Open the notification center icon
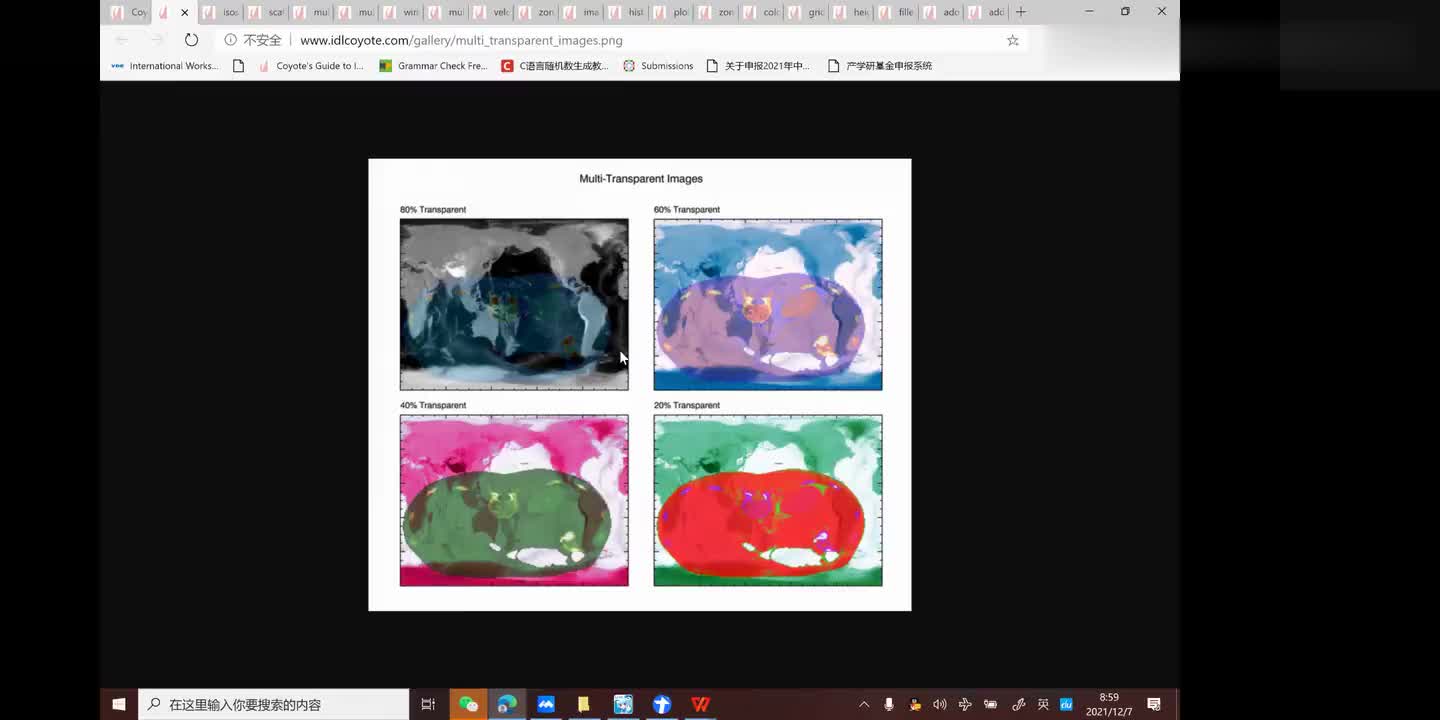1440x720 pixels. (1154, 704)
